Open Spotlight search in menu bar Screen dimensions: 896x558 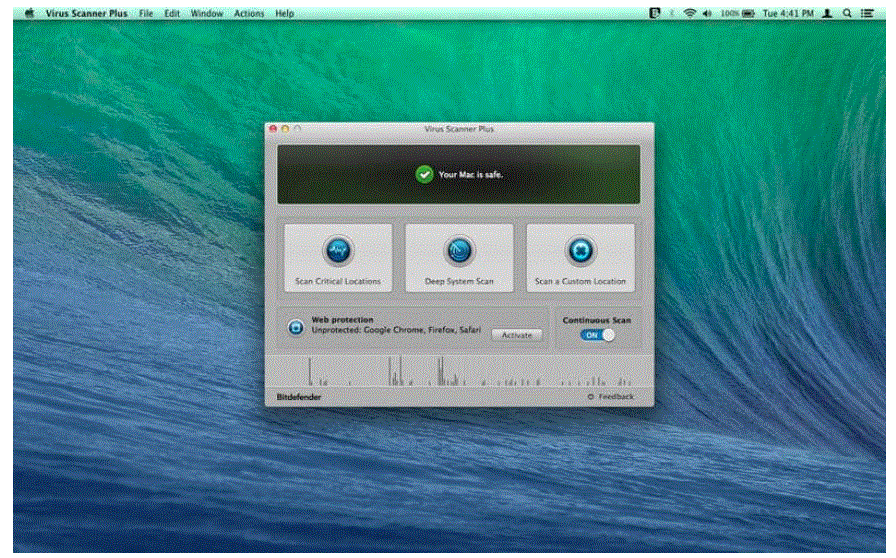tap(847, 13)
